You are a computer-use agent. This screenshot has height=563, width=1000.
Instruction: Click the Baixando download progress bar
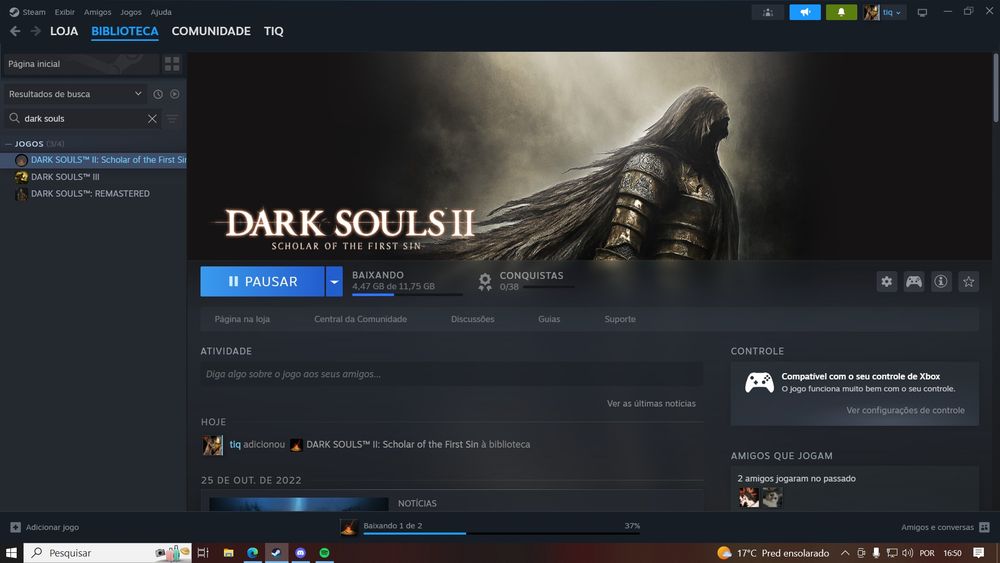click(x=408, y=295)
